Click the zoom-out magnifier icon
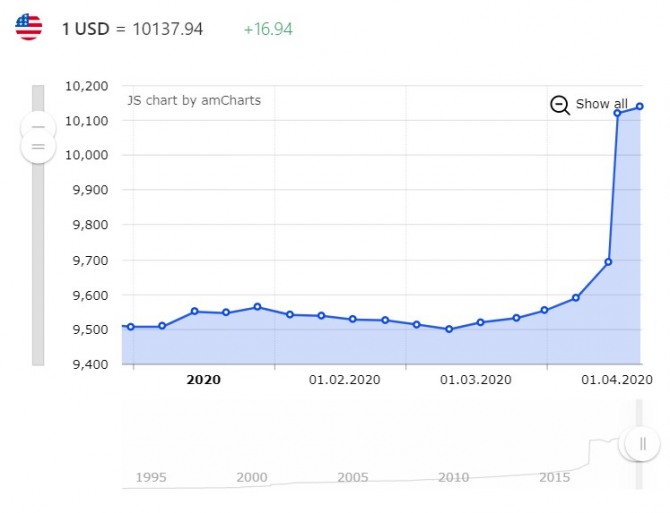Viewport: 670px width, 513px height. coord(560,105)
